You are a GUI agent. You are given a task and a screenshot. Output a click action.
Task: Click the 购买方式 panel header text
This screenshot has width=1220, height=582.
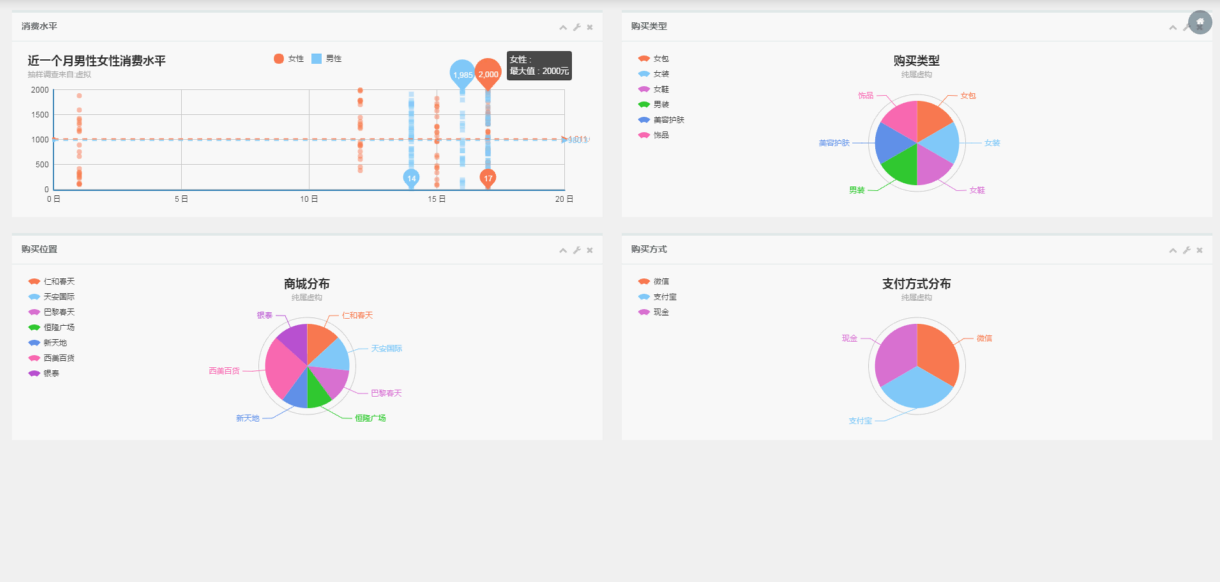(x=649, y=250)
